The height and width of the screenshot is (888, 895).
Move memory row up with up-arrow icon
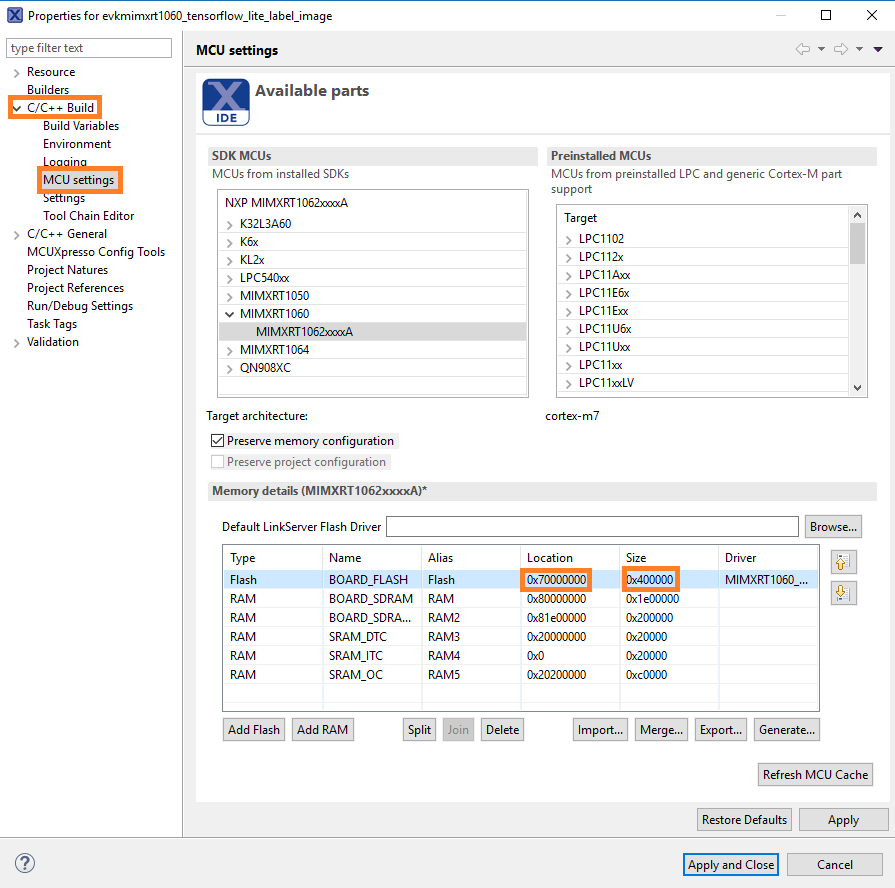[x=843, y=562]
